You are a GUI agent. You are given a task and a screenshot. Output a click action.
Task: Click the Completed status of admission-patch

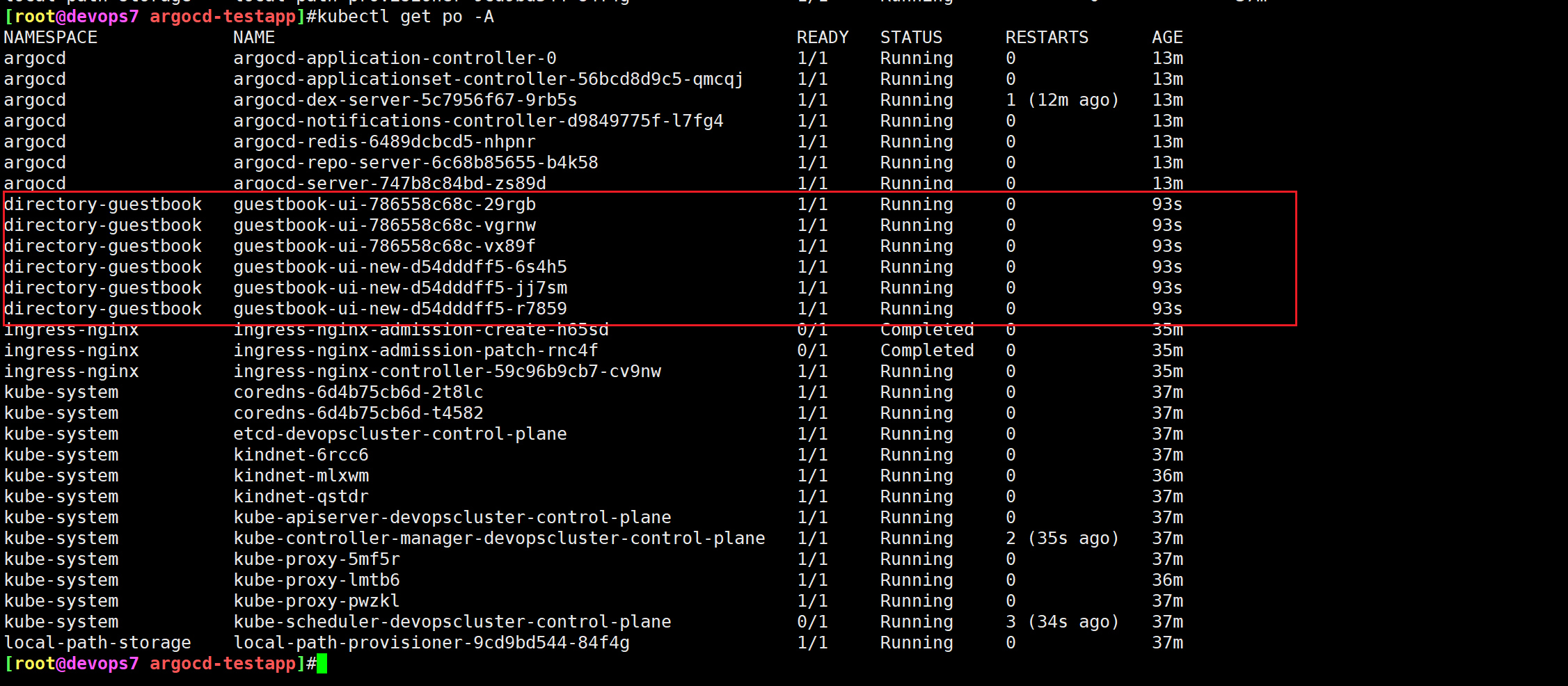coord(927,351)
